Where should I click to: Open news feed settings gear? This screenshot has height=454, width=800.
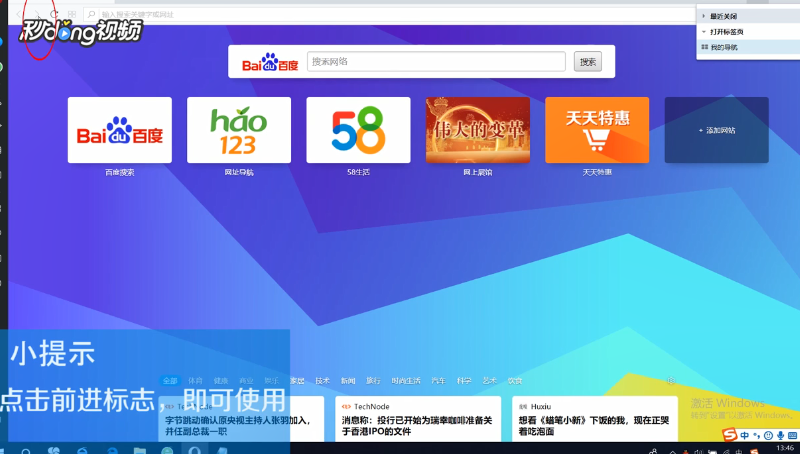671,381
